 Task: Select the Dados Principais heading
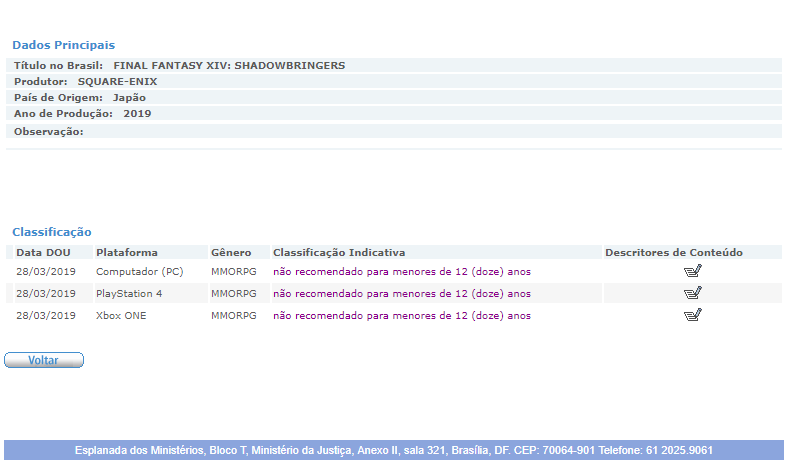pyautogui.click(x=64, y=45)
